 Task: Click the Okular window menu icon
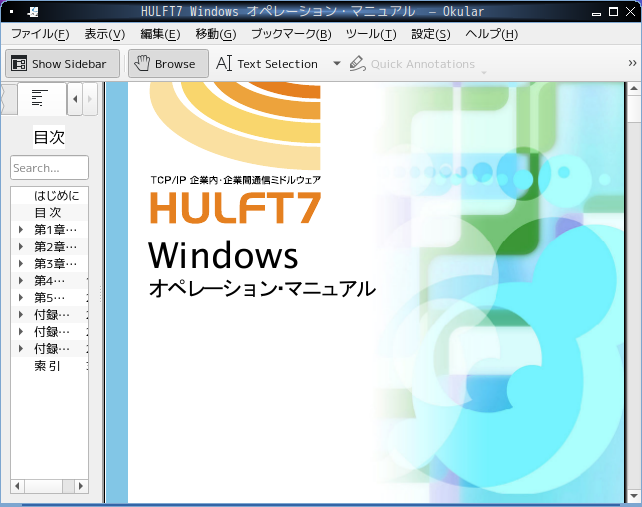click(x=33, y=12)
